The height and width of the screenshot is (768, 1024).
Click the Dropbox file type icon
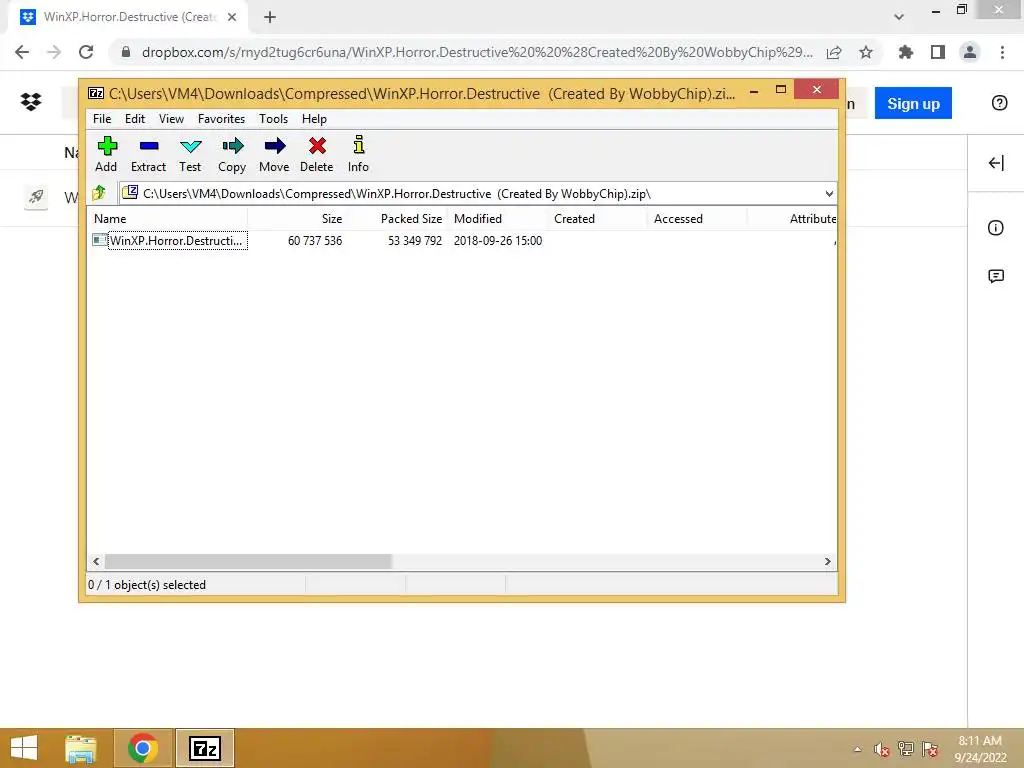click(x=36, y=196)
